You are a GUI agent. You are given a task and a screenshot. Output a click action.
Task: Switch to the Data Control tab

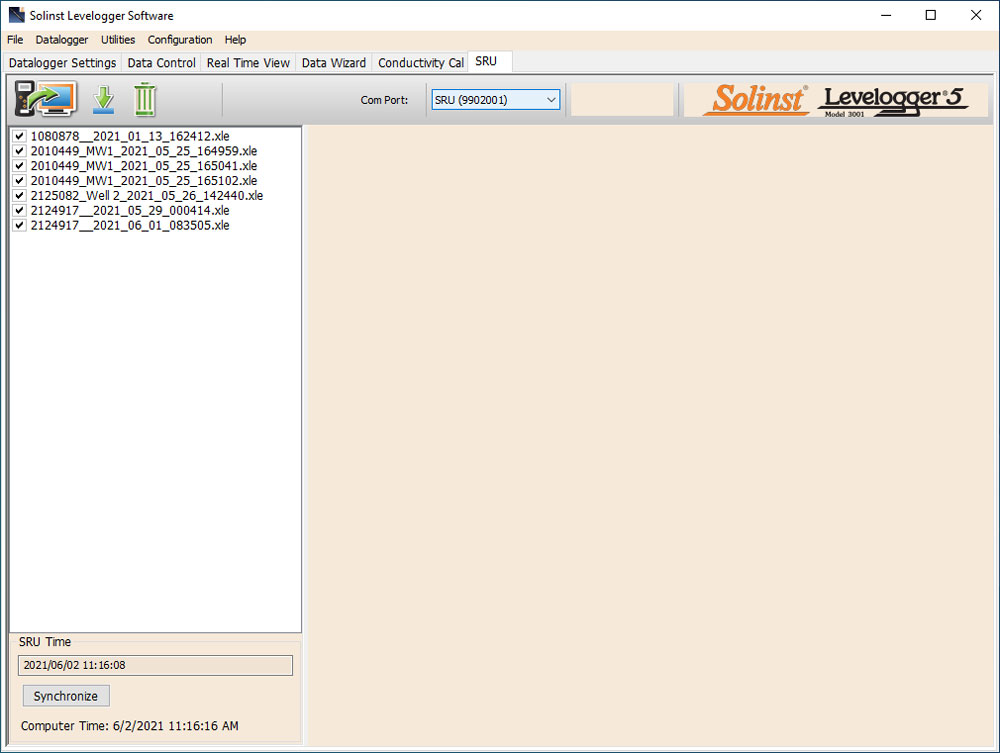(161, 62)
